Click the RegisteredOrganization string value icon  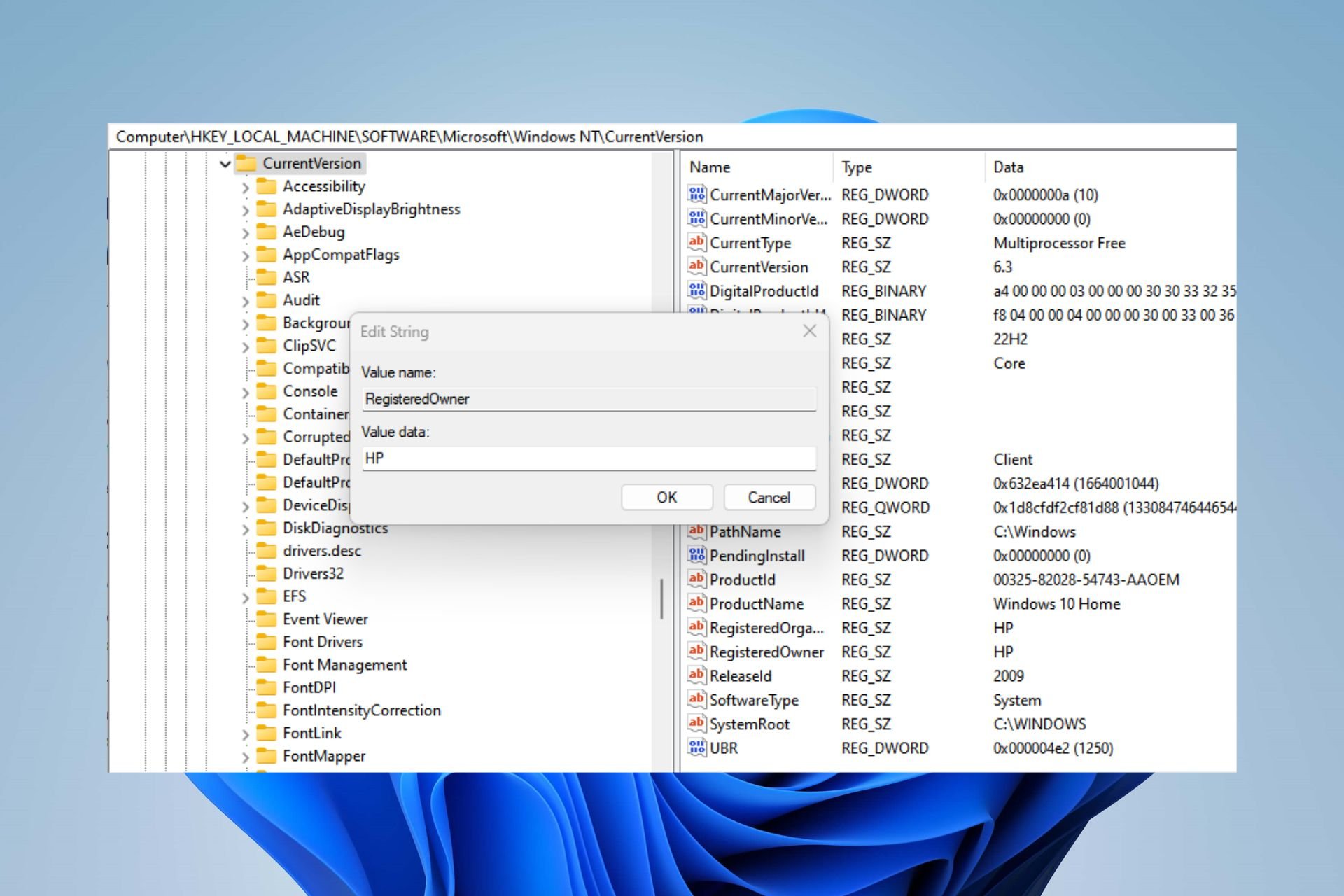[x=696, y=627]
